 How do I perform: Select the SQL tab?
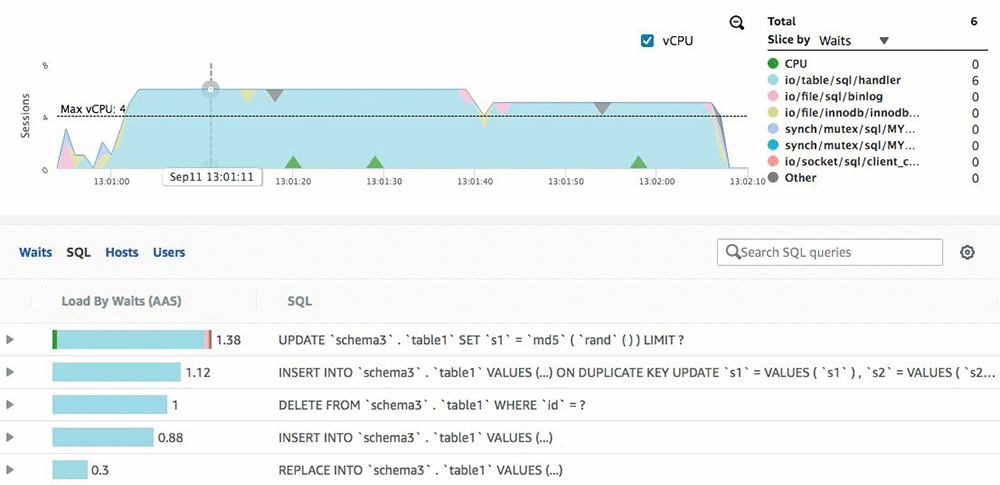[78, 253]
